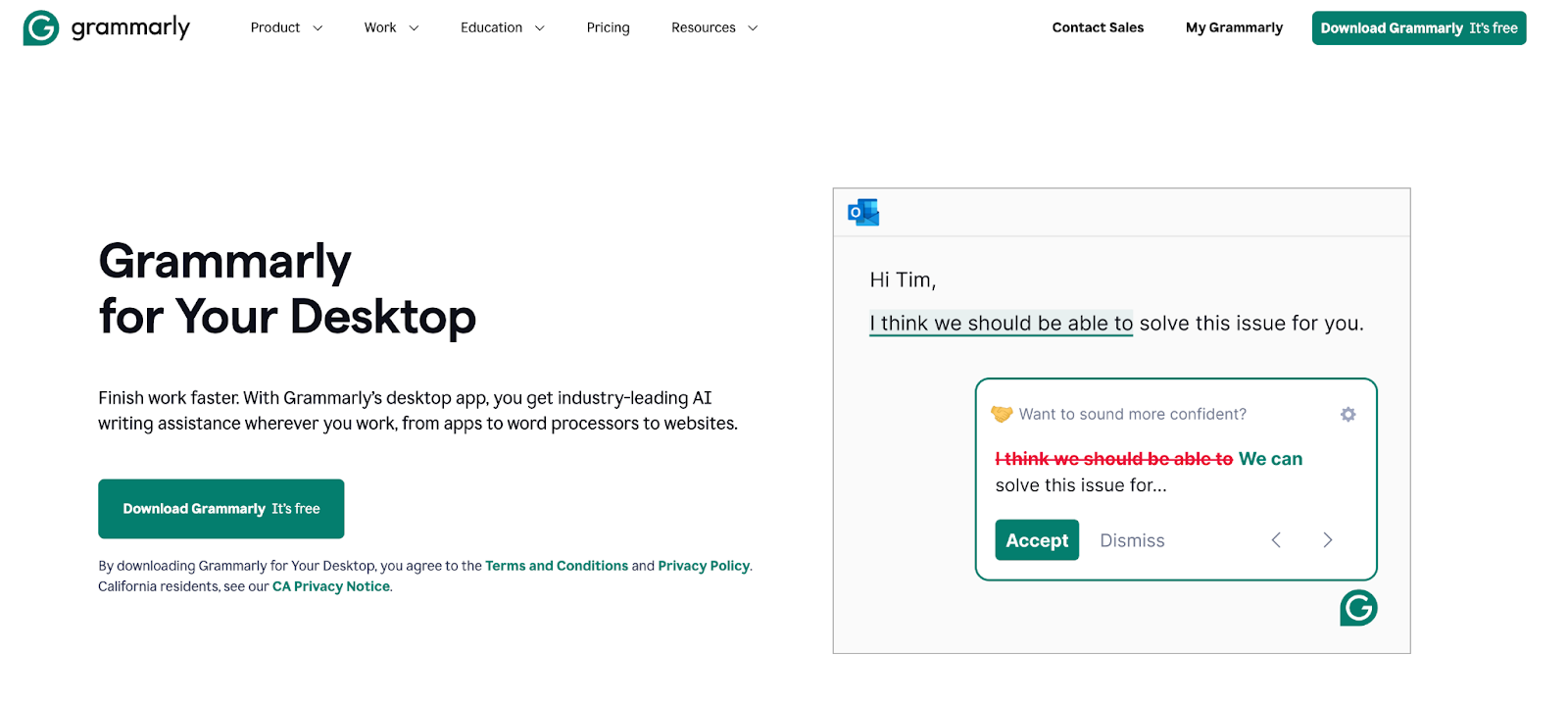Open the Outlook icon in demo window
Image resolution: width=1568 pixels, height=706 pixels.
pyautogui.click(x=863, y=212)
